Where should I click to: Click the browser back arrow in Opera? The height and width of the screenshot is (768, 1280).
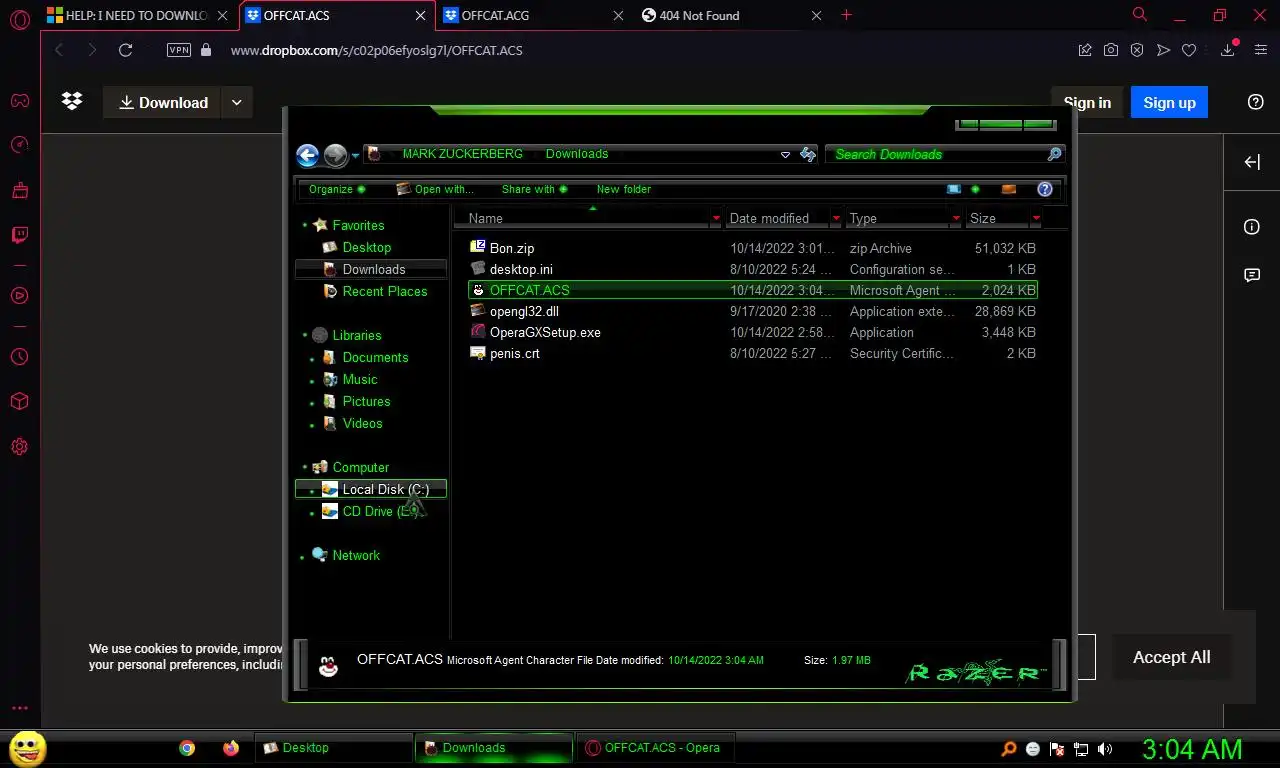[x=58, y=50]
